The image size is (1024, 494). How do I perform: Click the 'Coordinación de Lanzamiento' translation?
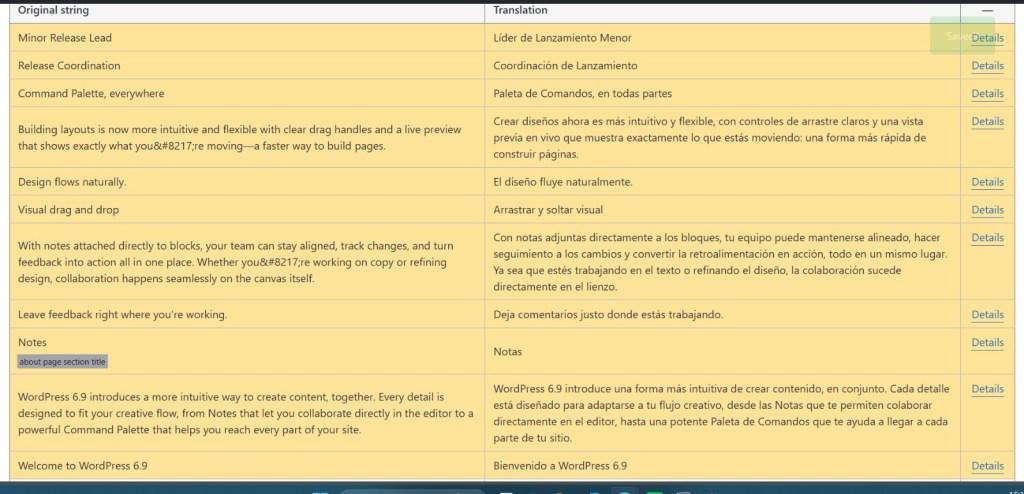click(x=566, y=66)
